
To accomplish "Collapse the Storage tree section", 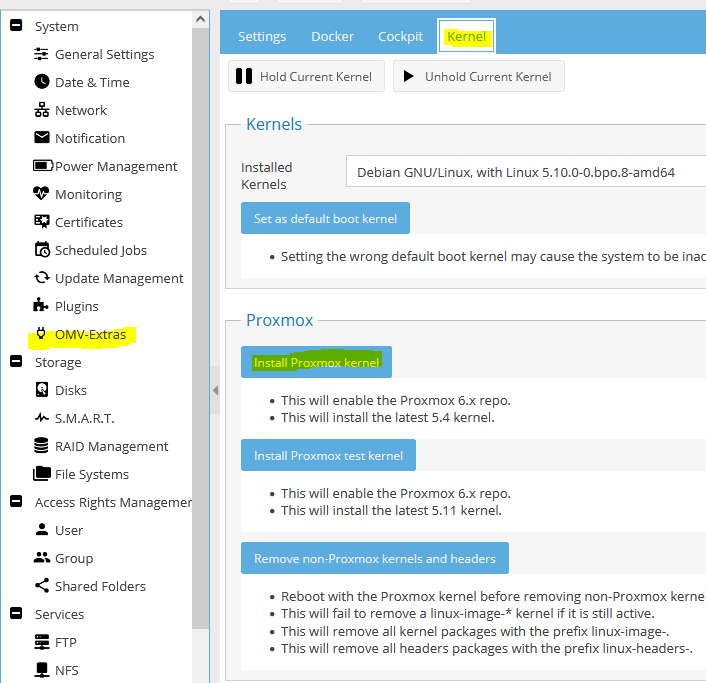I will click(16, 362).
